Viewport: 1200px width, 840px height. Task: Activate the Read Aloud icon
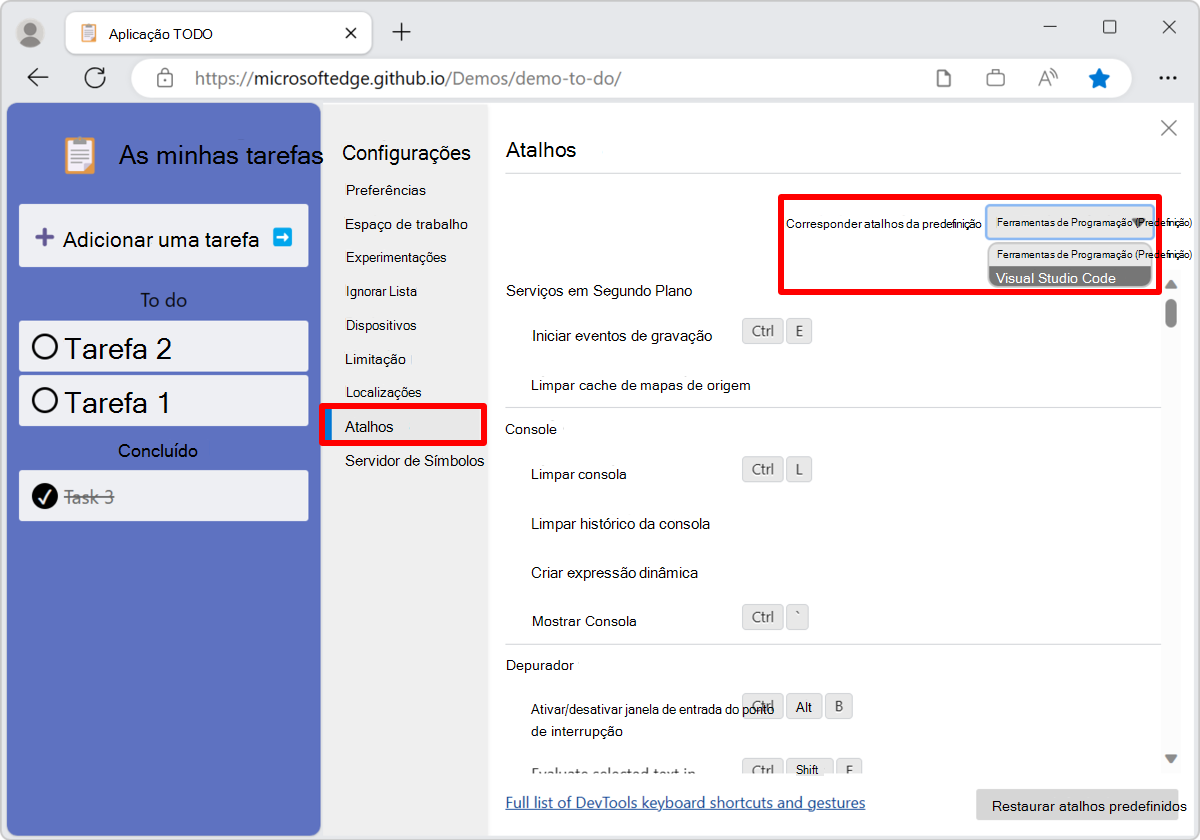coord(1047,77)
